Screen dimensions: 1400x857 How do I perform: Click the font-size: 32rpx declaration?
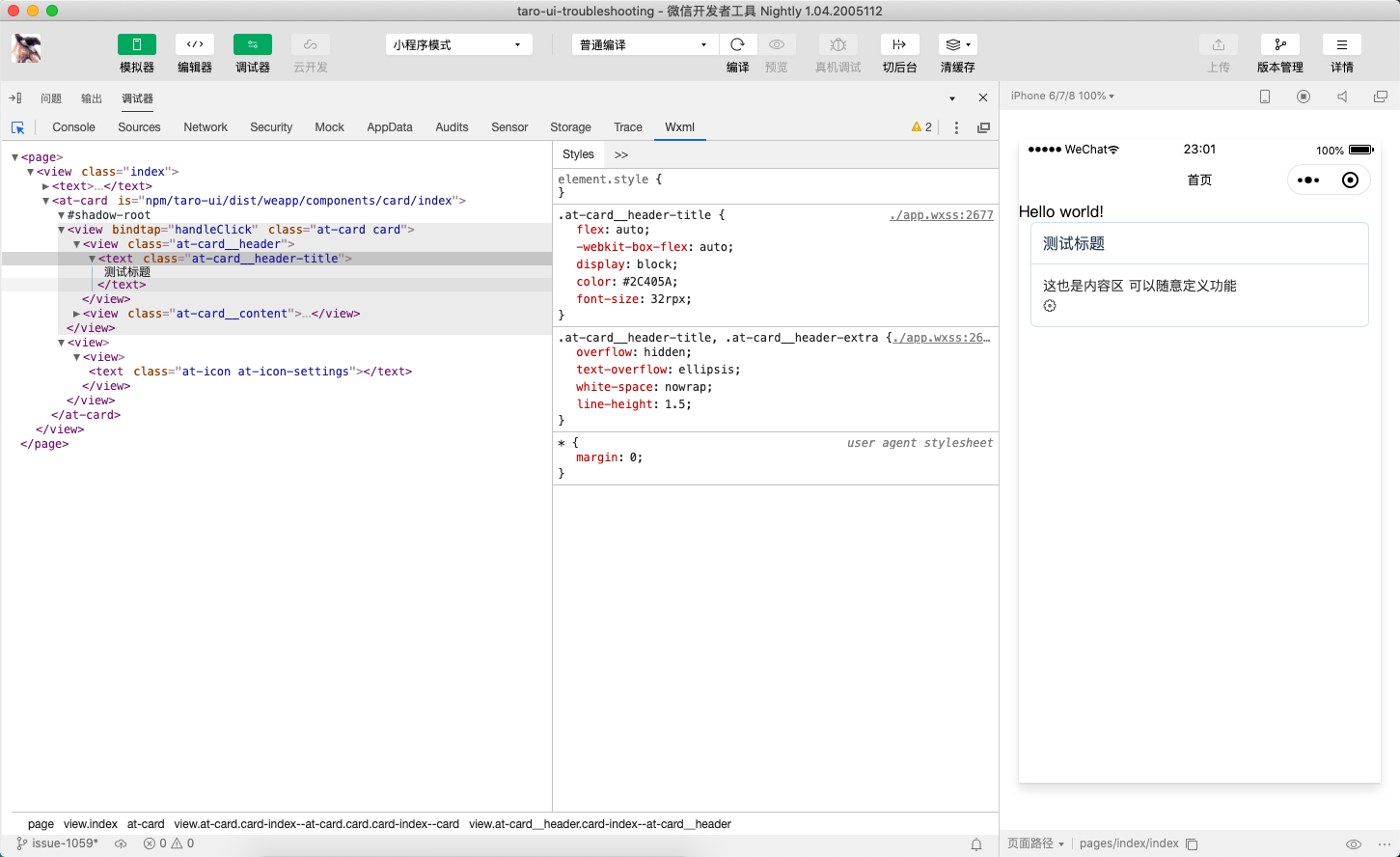[634, 299]
